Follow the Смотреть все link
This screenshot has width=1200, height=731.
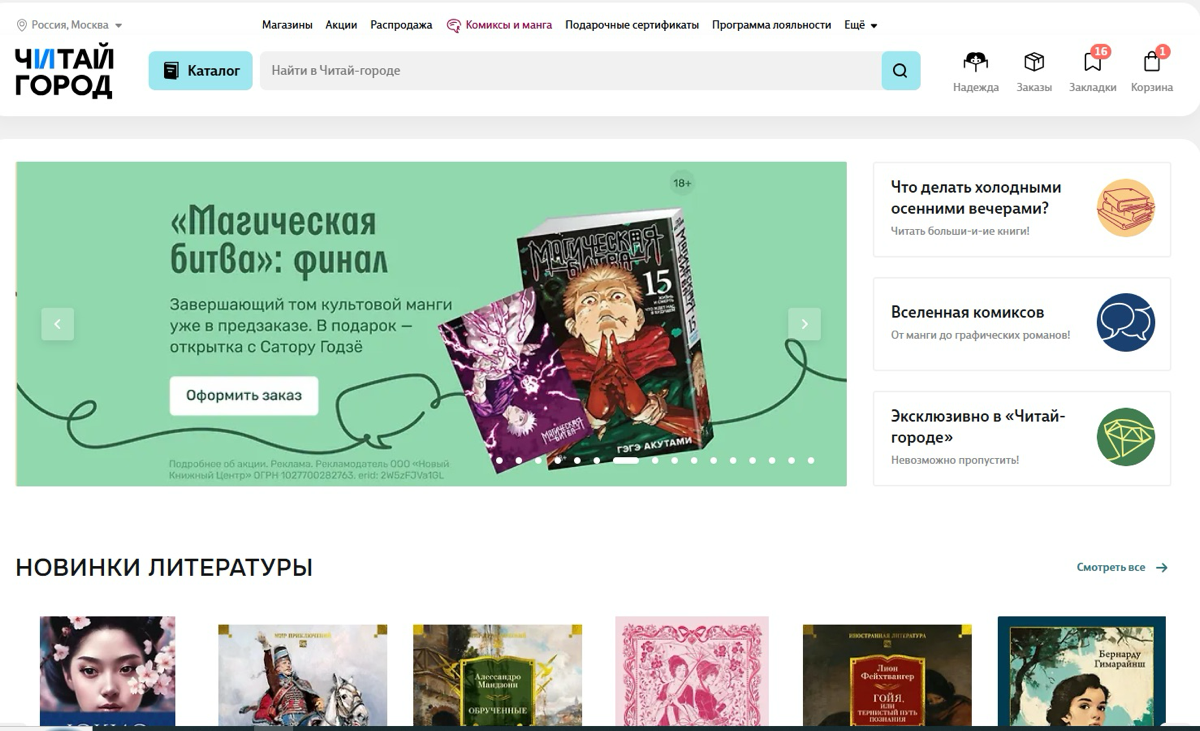1111,568
